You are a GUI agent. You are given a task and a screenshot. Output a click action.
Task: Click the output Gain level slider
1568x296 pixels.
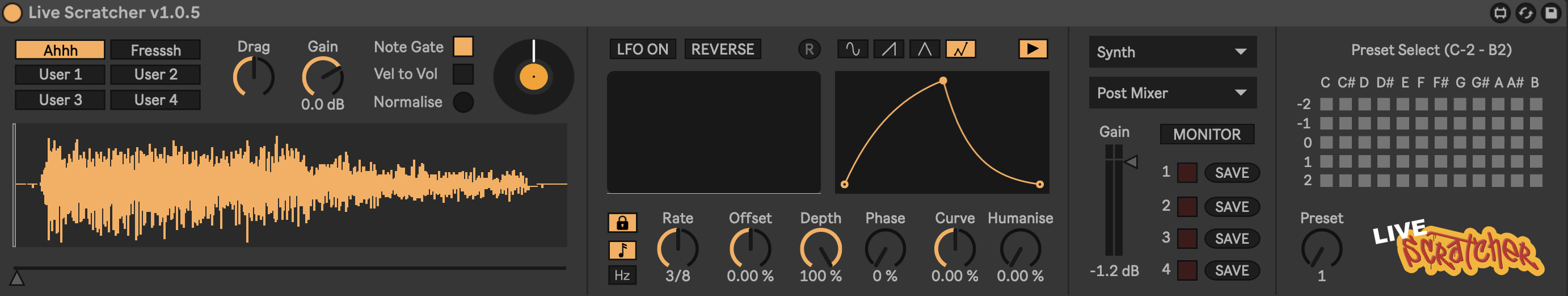(x=1114, y=201)
